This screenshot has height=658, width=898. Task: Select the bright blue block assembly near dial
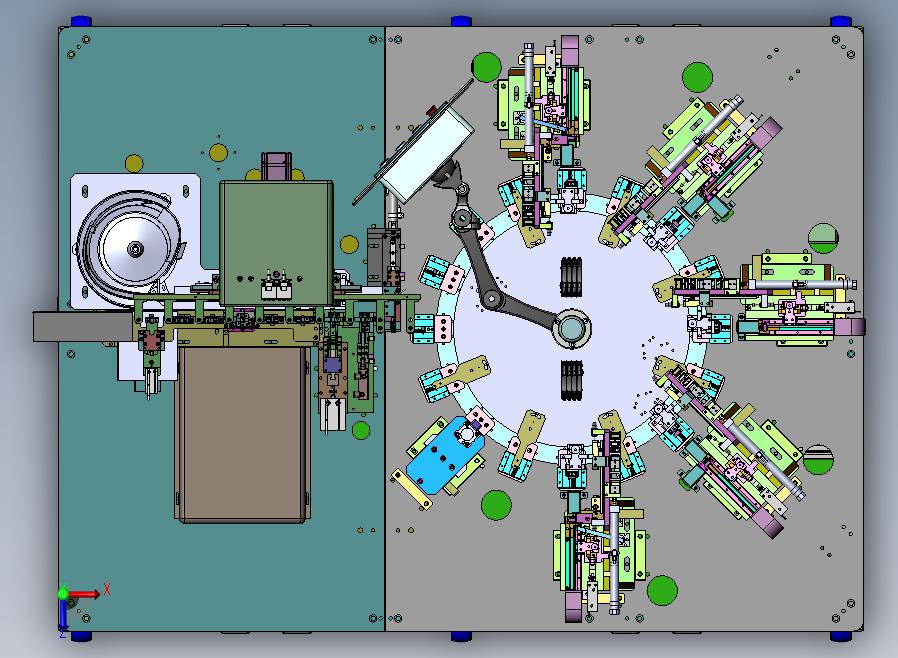[x=445, y=455]
